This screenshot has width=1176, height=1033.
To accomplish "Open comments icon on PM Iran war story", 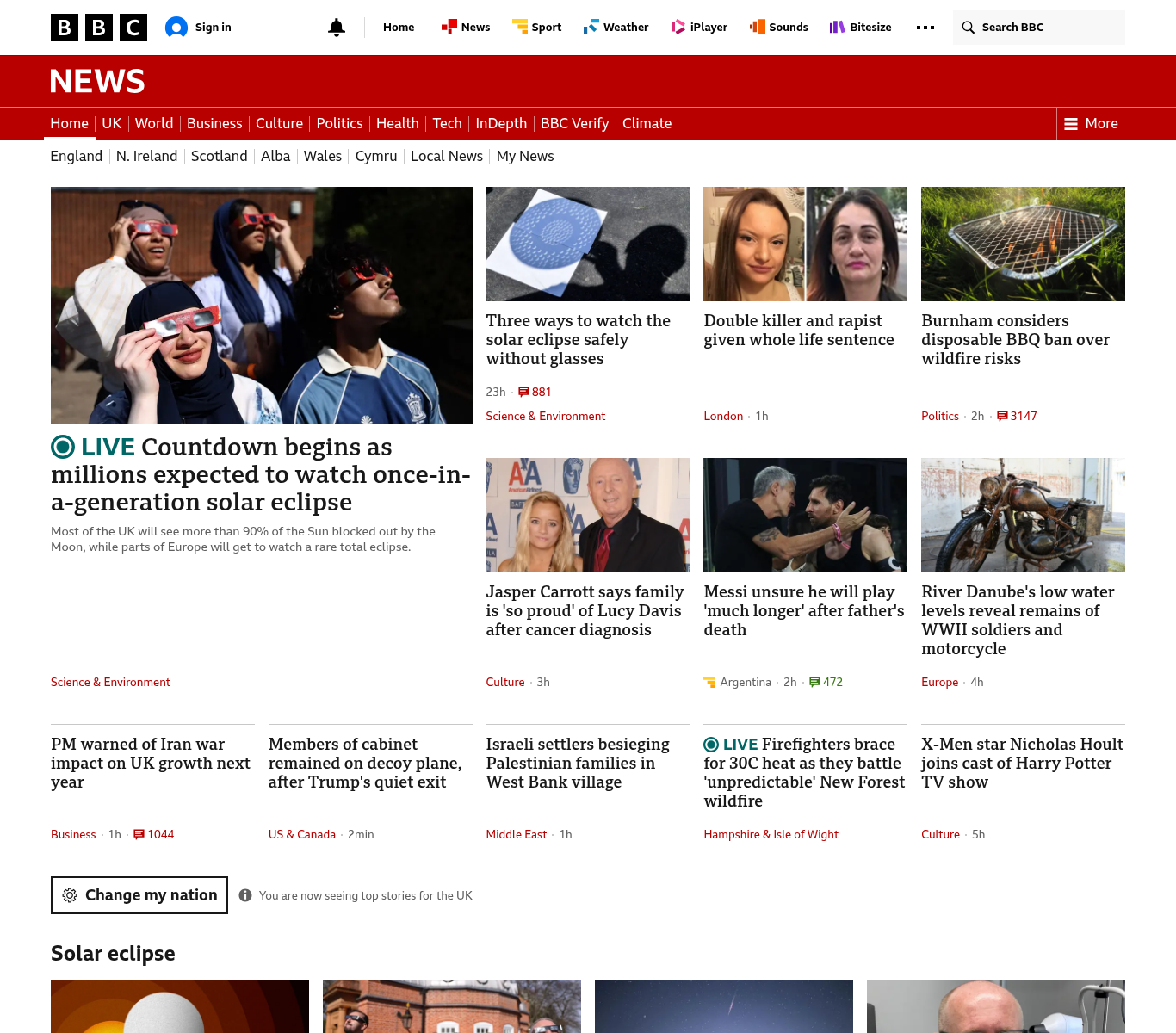I will tap(139, 834).
